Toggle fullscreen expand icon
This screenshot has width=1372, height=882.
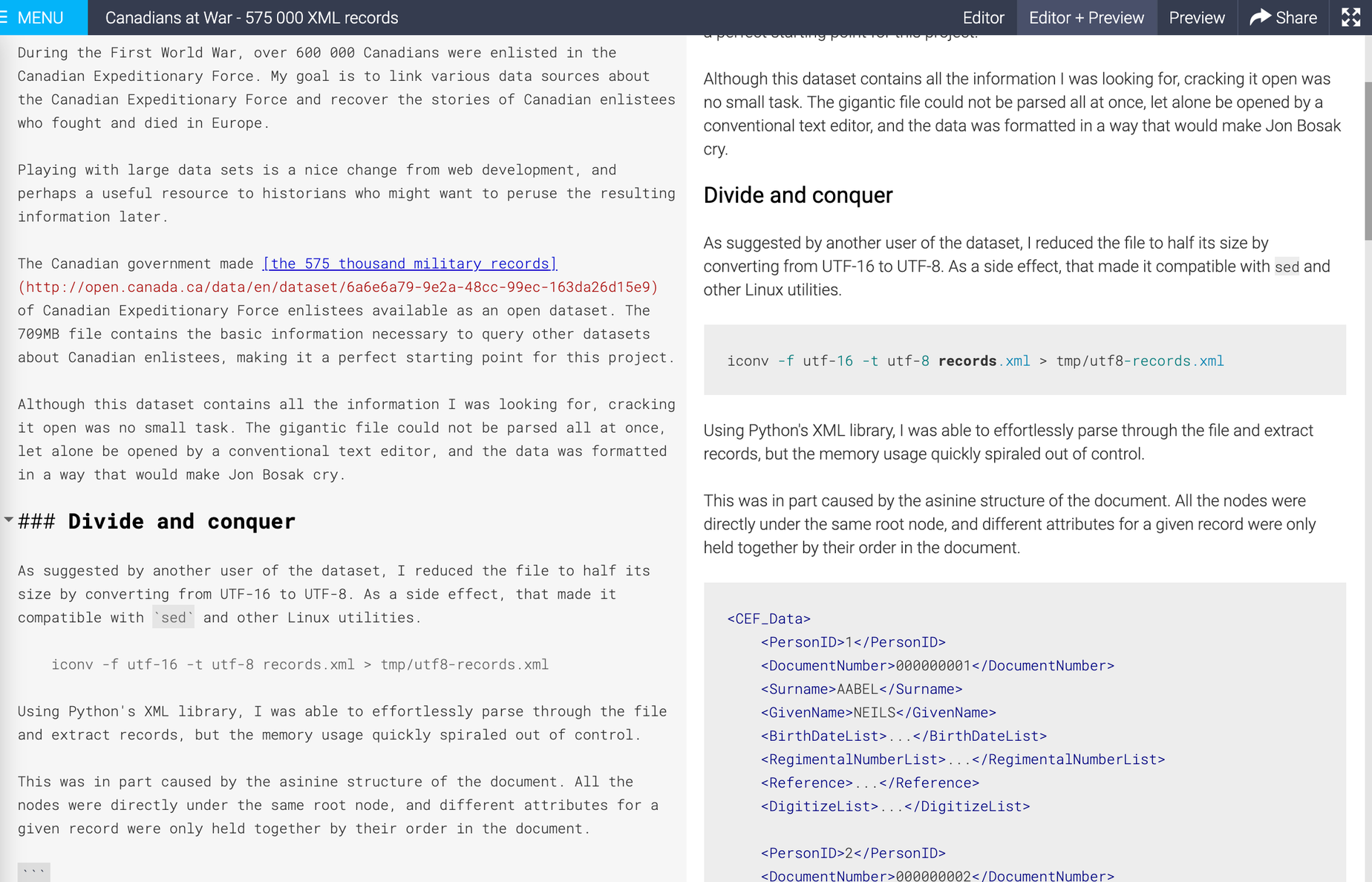click(x=1350, y=17)
